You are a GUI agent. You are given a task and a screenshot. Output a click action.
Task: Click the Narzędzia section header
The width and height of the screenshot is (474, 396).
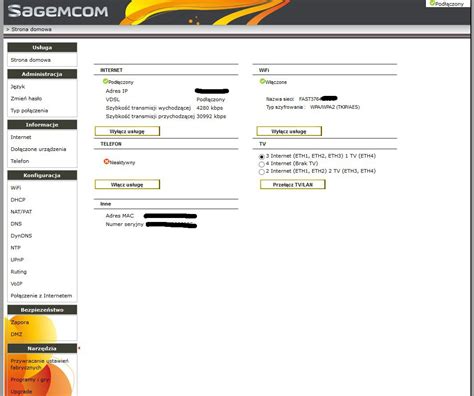pyautogui.click(x=42, y=349)
